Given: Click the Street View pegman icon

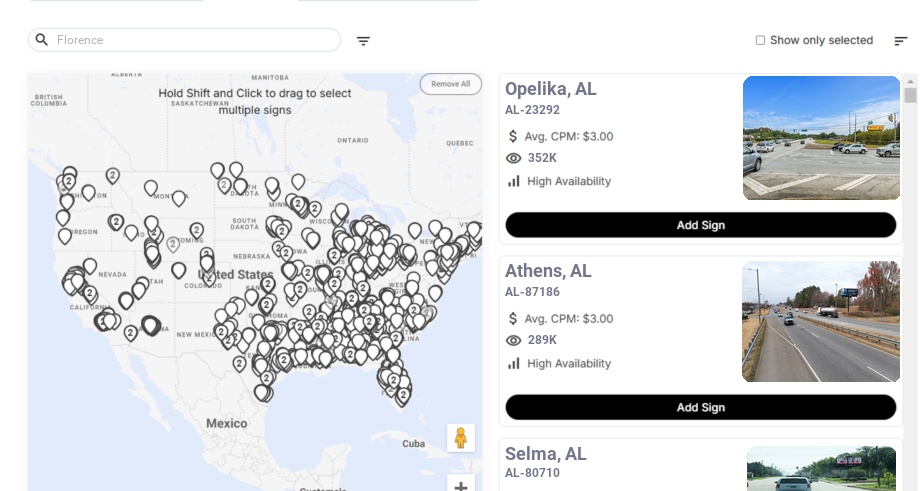Looking at the screenshot, I should point(461,438).
